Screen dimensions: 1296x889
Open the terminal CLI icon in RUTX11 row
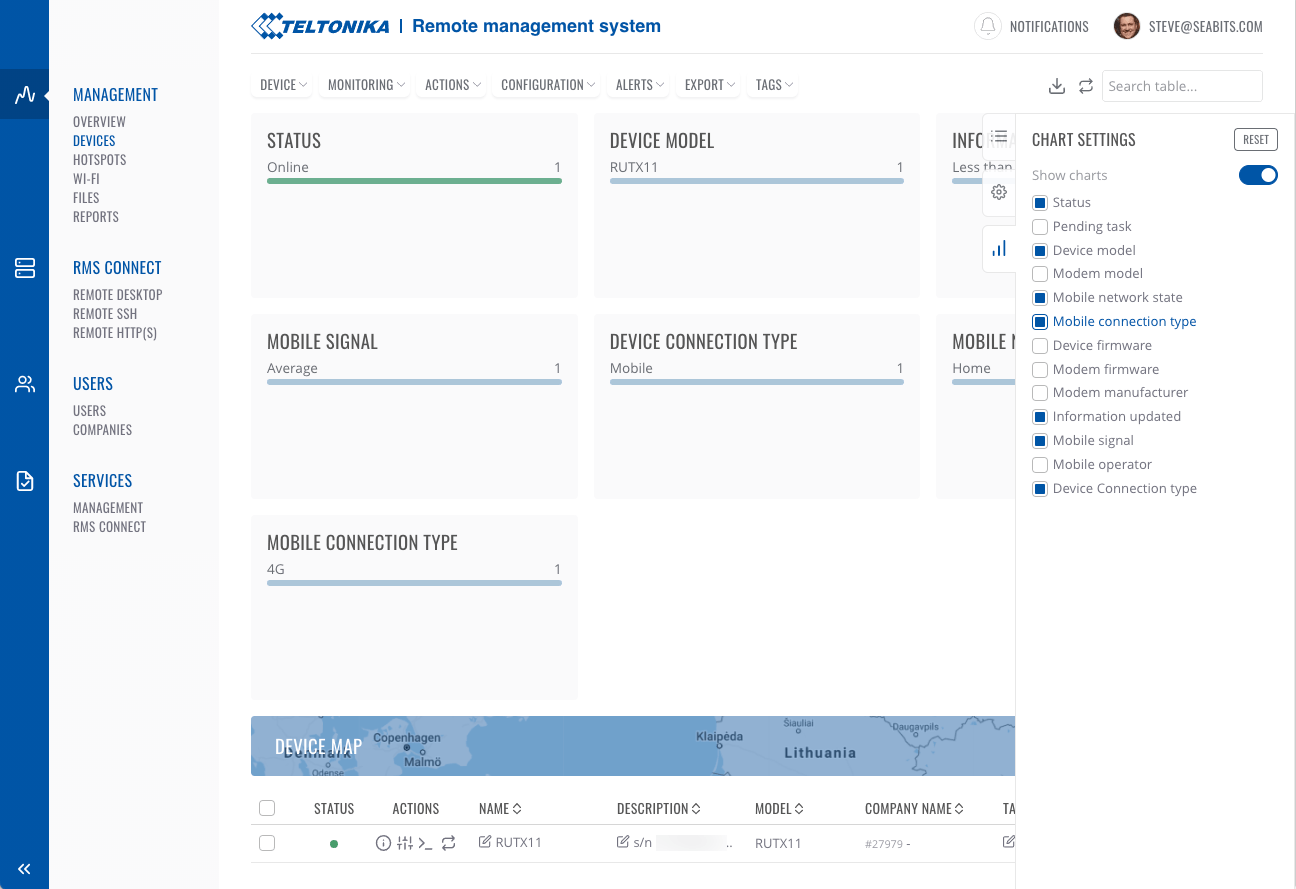[x=425, y=843]
